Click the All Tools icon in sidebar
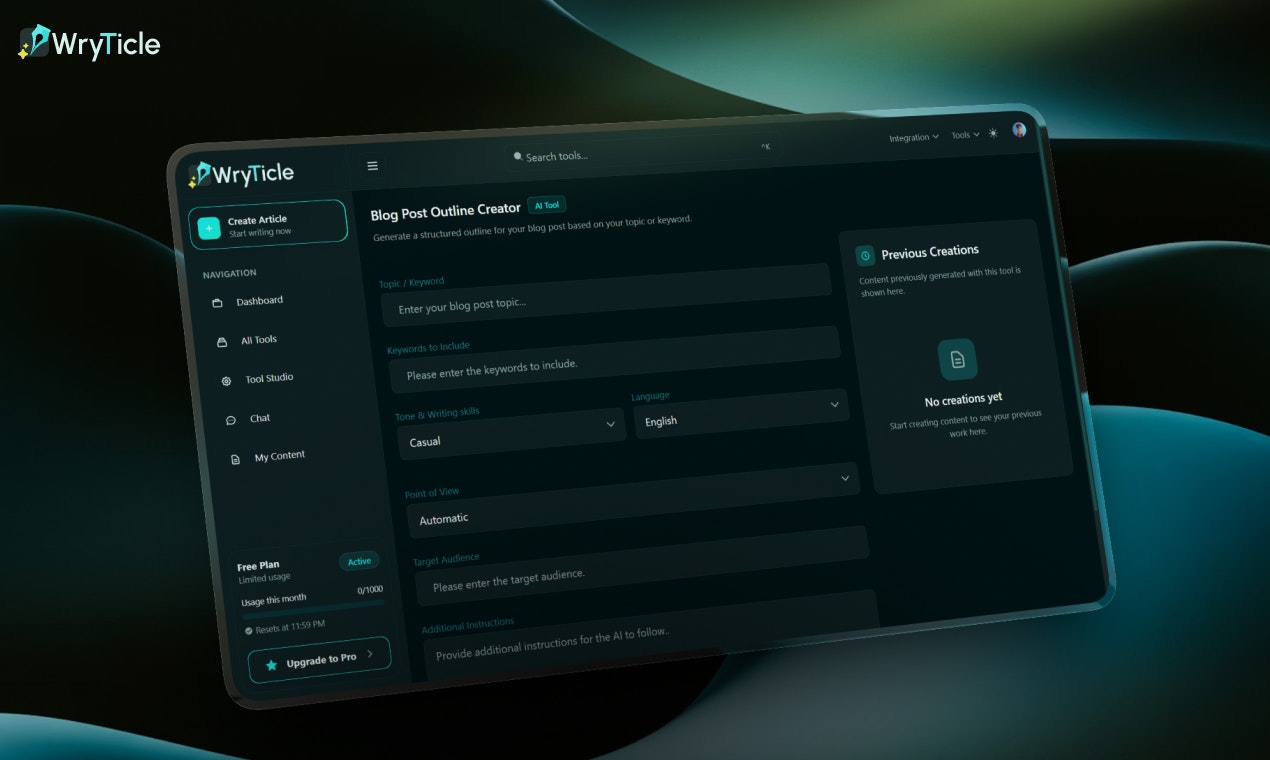This screenshot has height=760, width=1270. pyautogui.click(x=222, y=342)
